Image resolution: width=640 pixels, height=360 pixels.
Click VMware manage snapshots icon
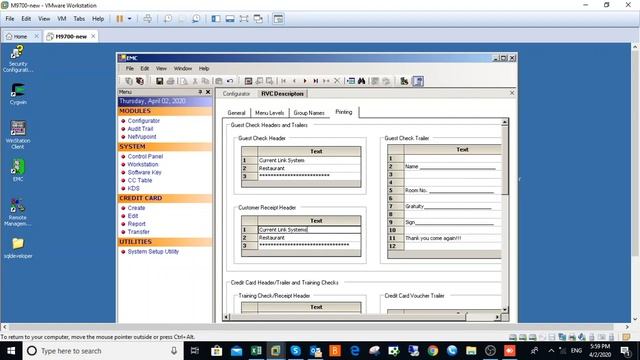pos(196,19)
